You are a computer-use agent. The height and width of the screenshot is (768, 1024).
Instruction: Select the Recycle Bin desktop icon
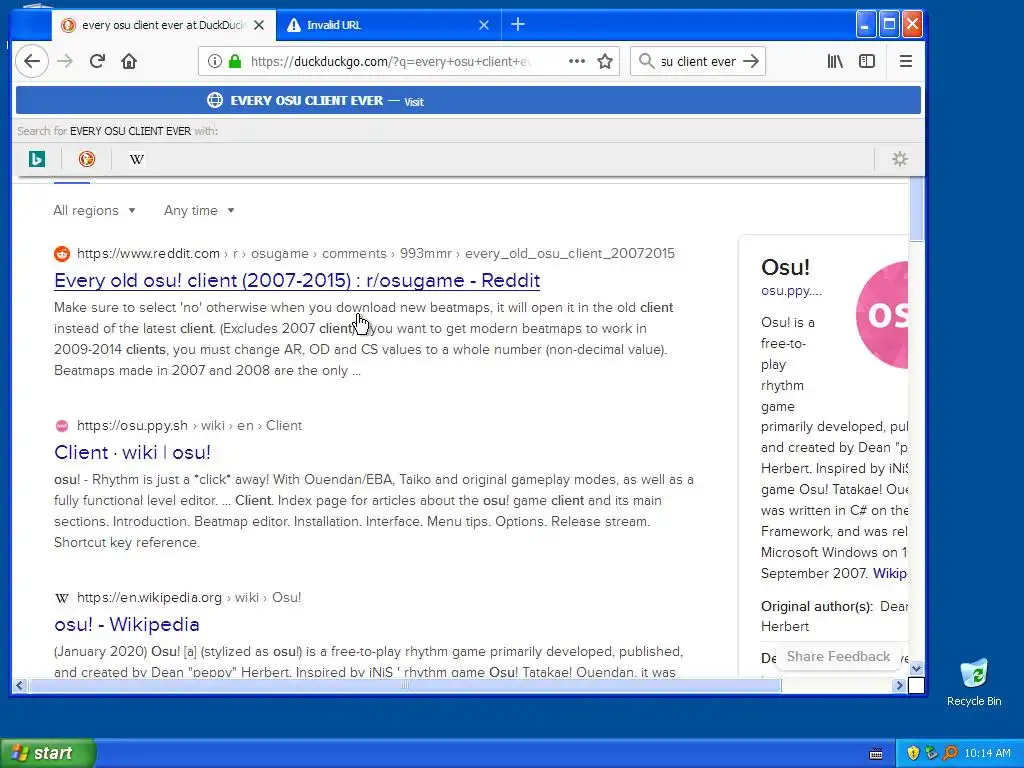coord(974,682)
